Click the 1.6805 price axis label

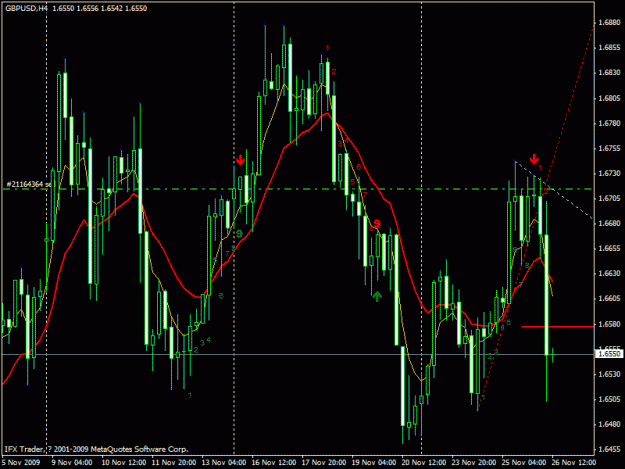[x=609, y=98]
